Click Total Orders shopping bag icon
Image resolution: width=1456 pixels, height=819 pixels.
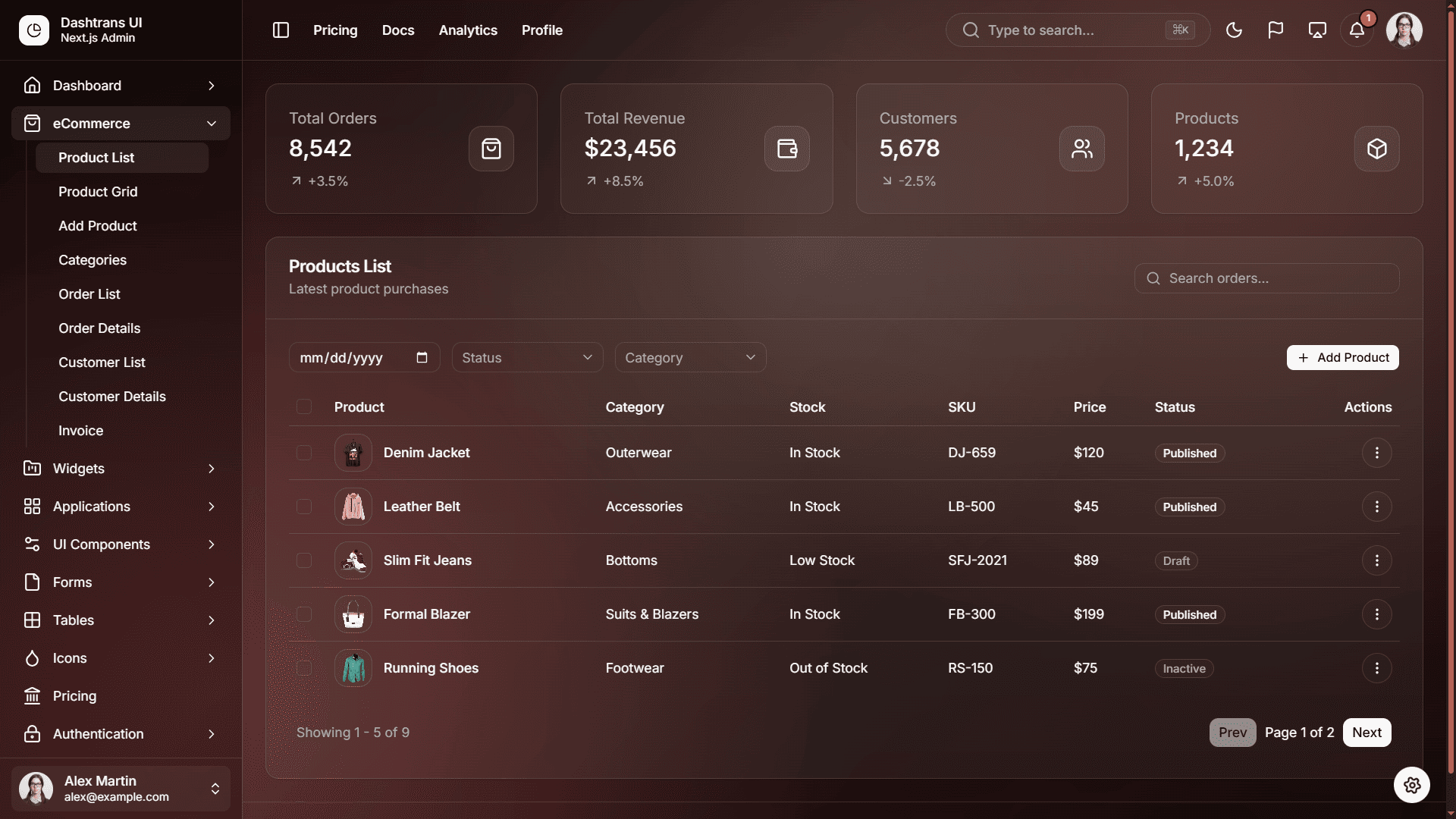[x=491, y=149]
